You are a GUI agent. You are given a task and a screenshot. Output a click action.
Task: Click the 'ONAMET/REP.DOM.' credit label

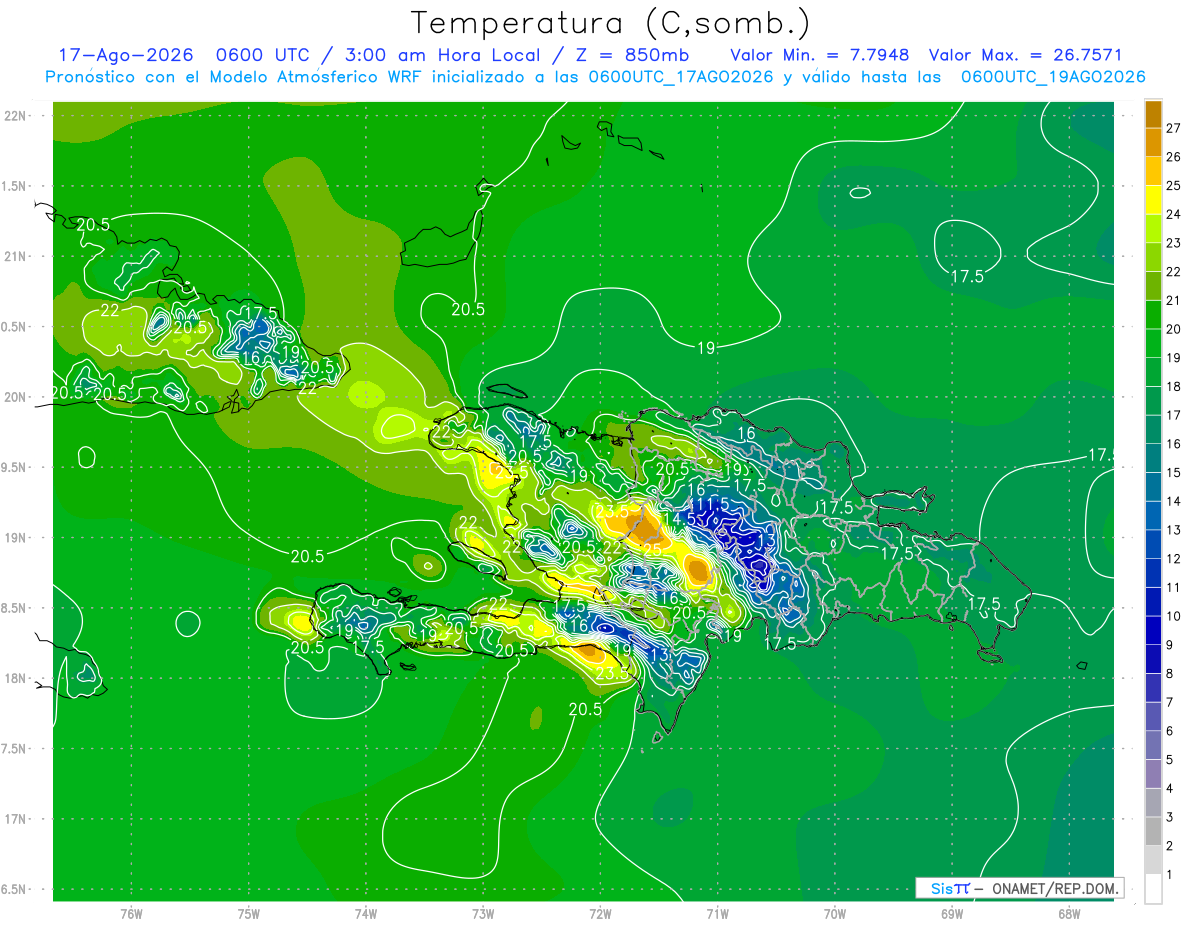click(x=1056, y=888)
